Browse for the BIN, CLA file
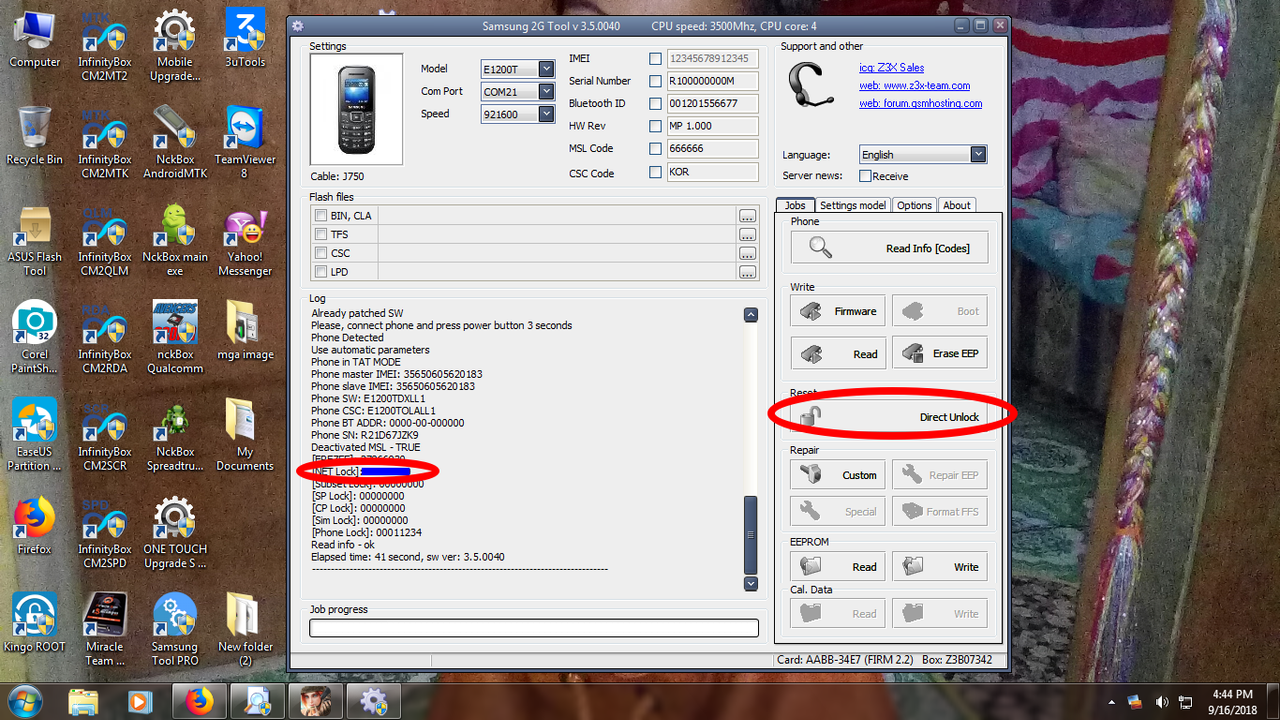Image resolution: width=1280 pixels, height=720 pixels. [x=747, y=216]
